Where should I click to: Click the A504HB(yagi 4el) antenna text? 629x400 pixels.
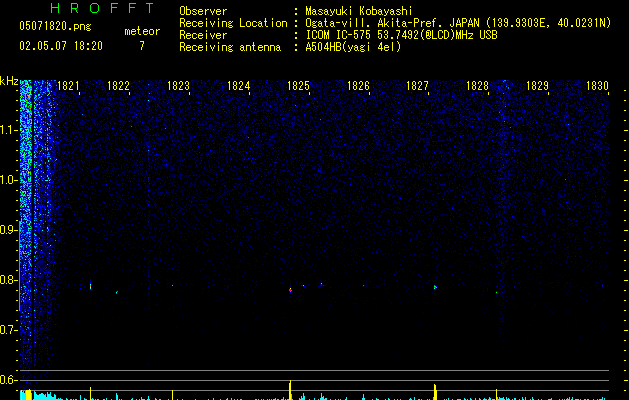tap(353, 47)
